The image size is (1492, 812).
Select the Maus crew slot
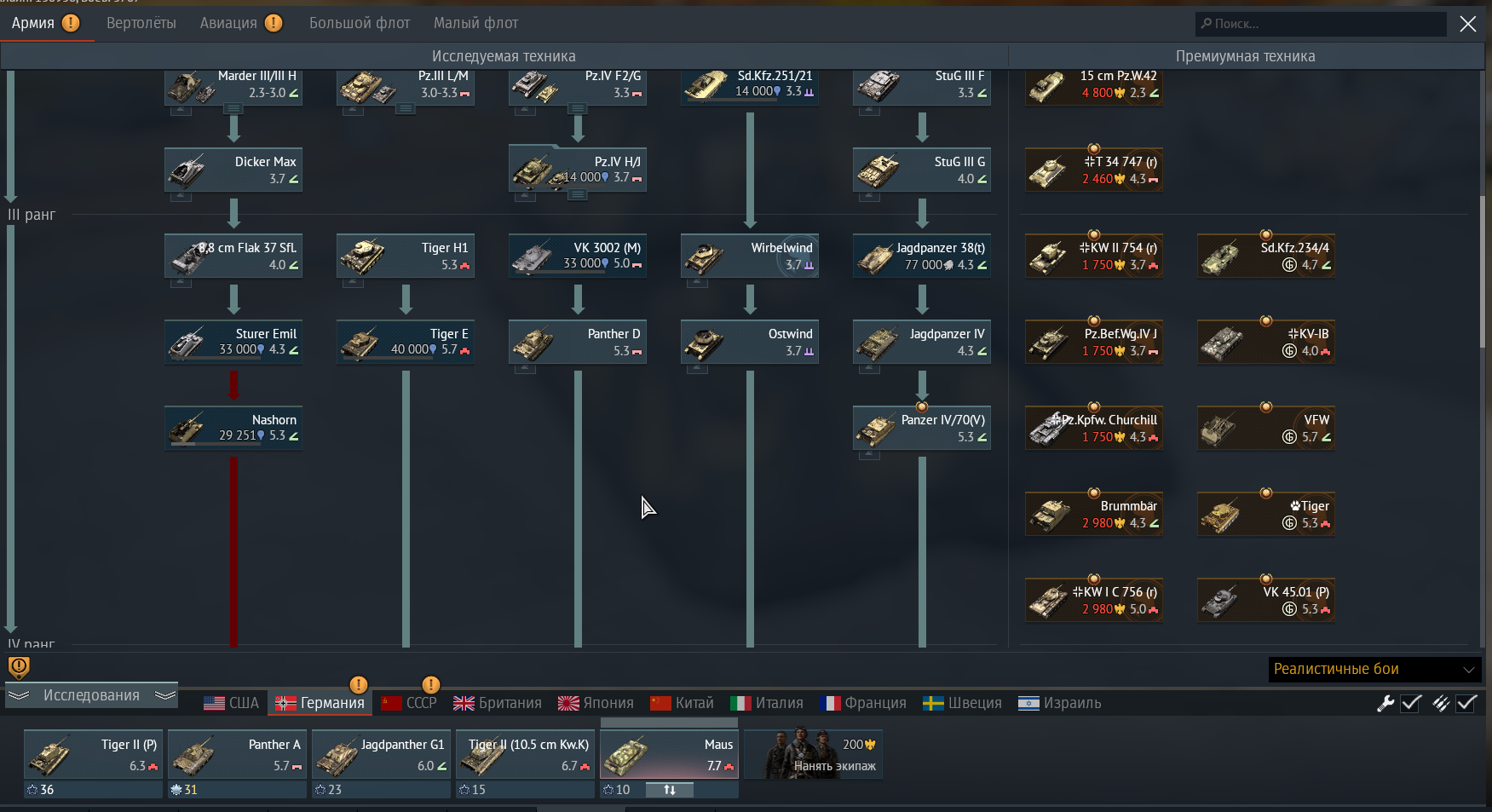669,754
